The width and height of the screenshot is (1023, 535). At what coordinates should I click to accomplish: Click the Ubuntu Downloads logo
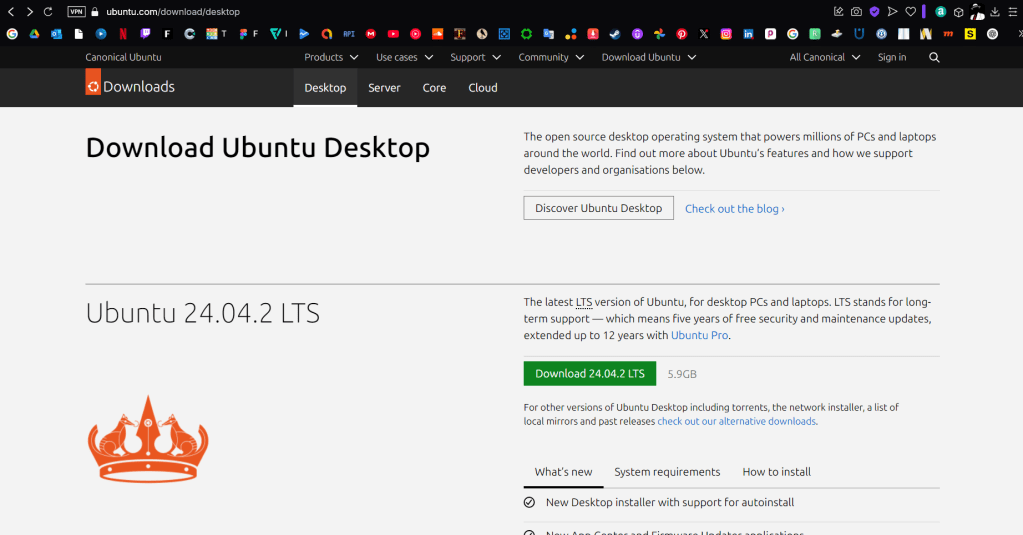[x=130, y=87]
